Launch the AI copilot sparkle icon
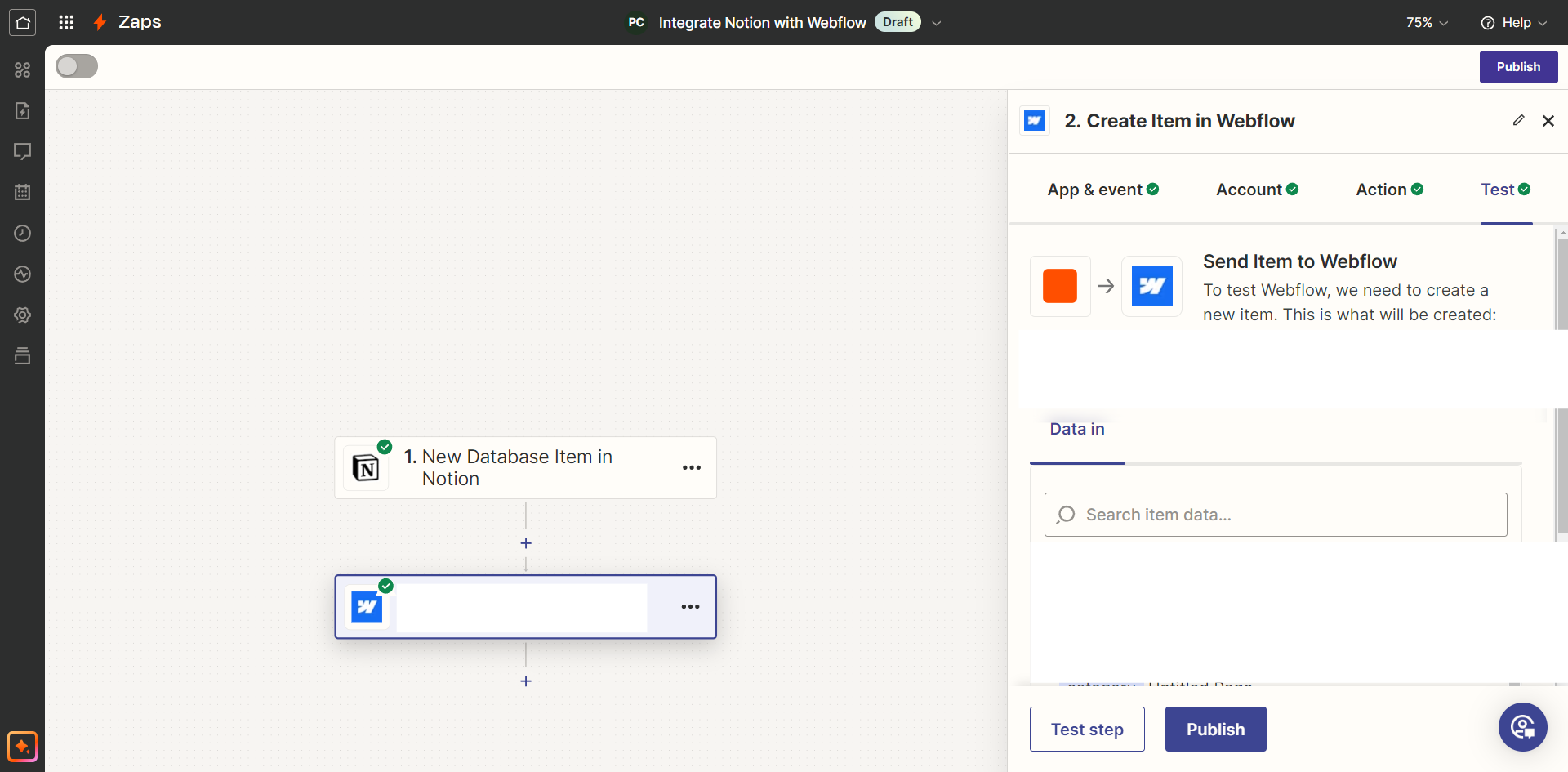The image size is (1568, 772). pyautogui.click(x=22, y=747)
